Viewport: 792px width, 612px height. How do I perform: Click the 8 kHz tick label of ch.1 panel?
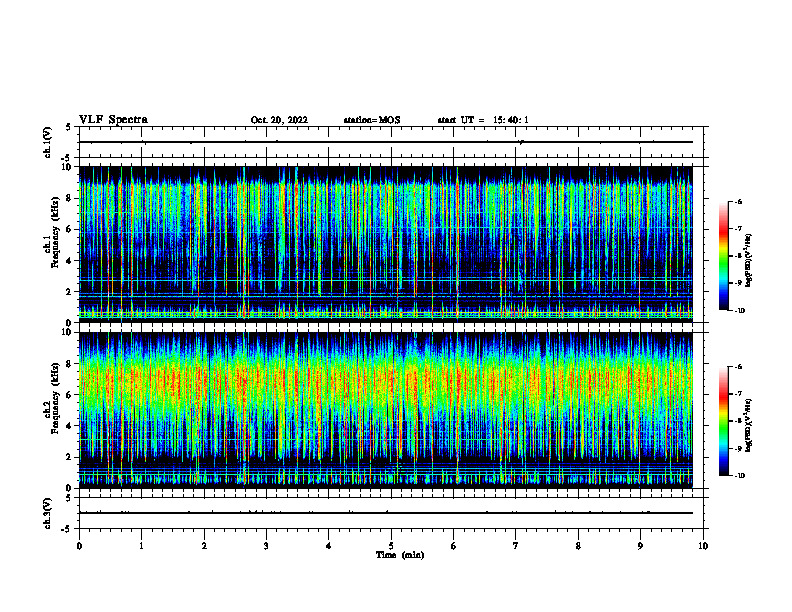(x=69, y=198)
